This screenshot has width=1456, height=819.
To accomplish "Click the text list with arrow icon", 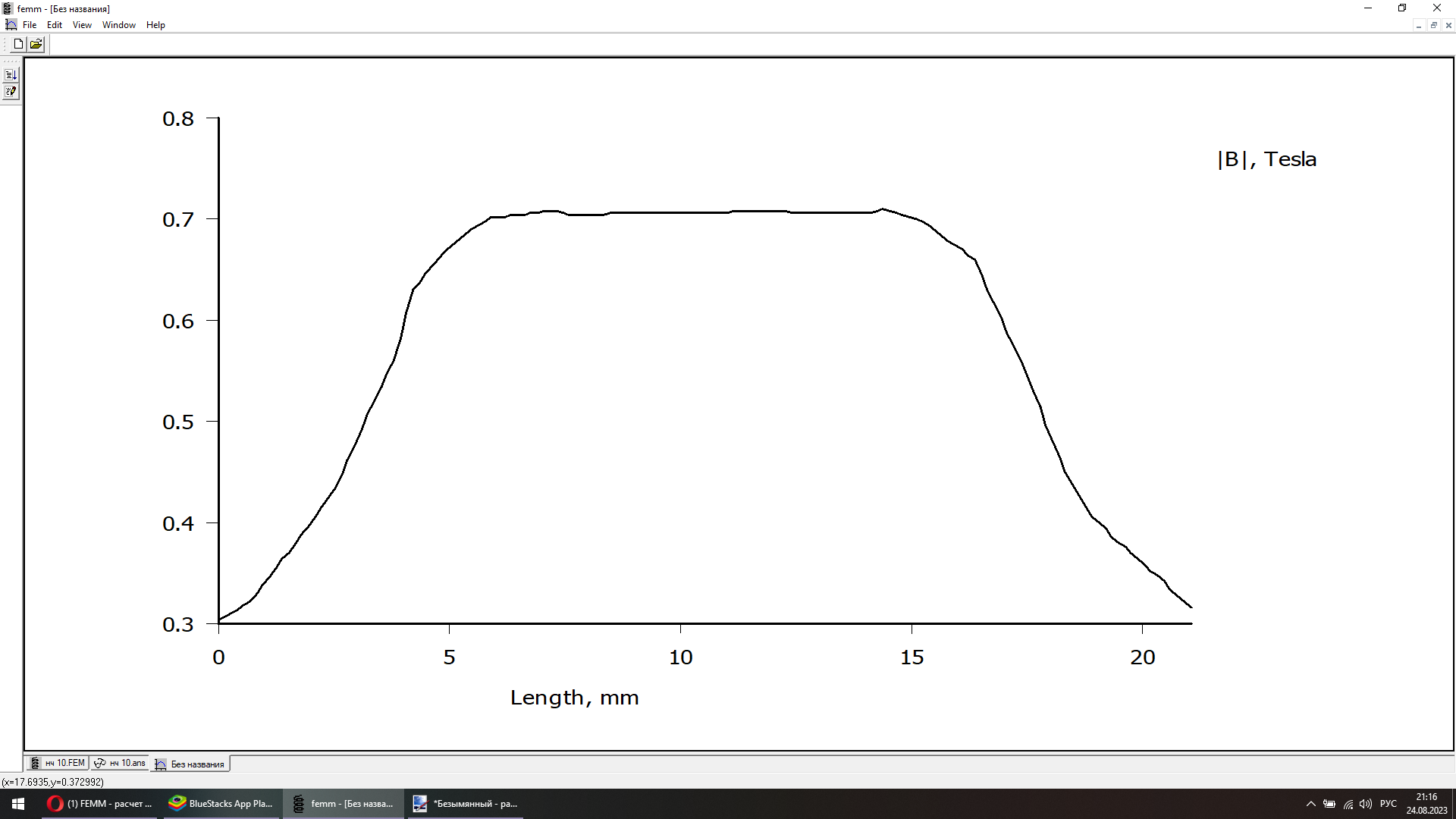I will click(11, 75).
